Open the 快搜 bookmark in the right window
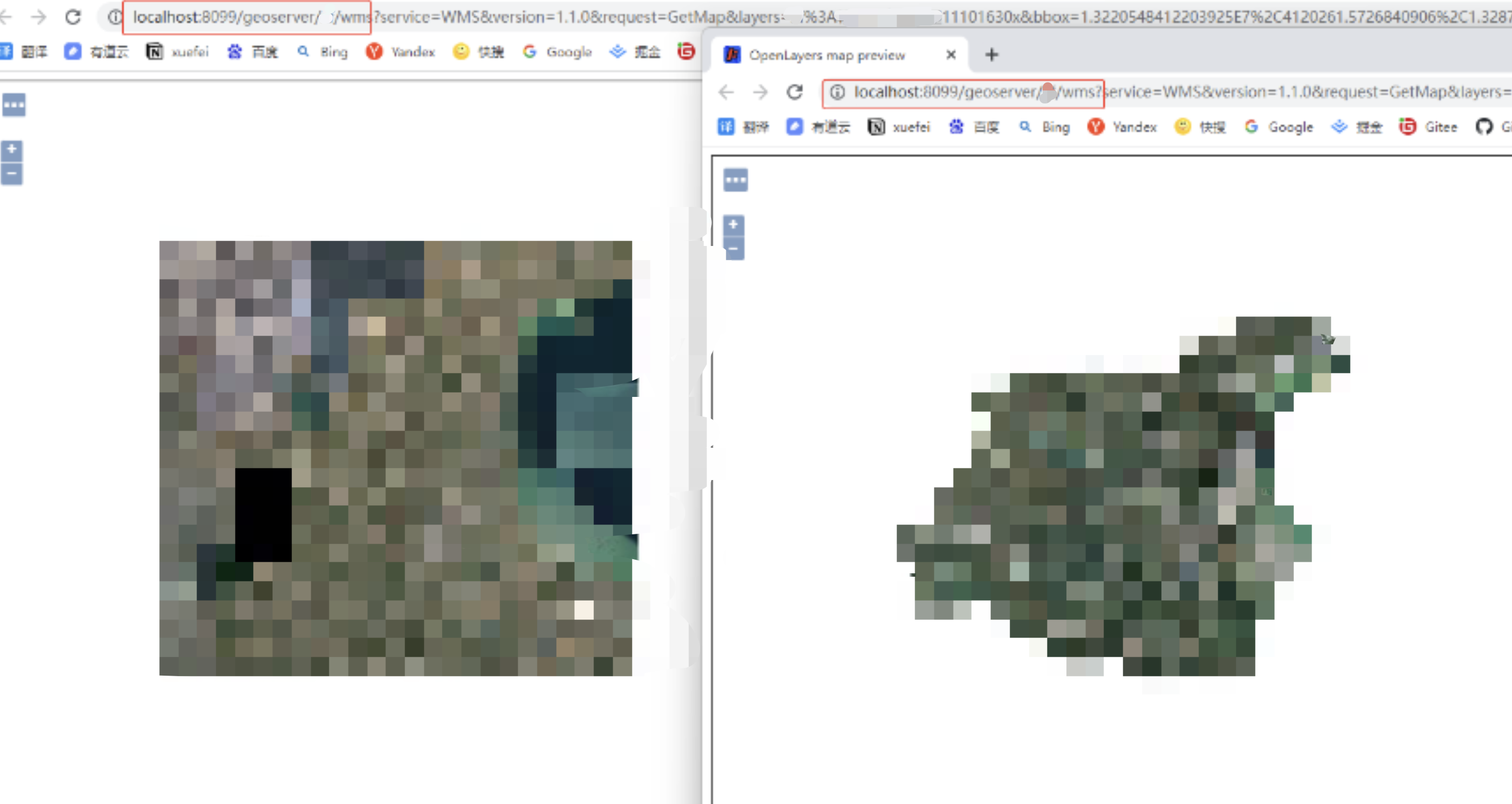Image resolution: width=1512 pixels, height=804 pixels. 1200,127
